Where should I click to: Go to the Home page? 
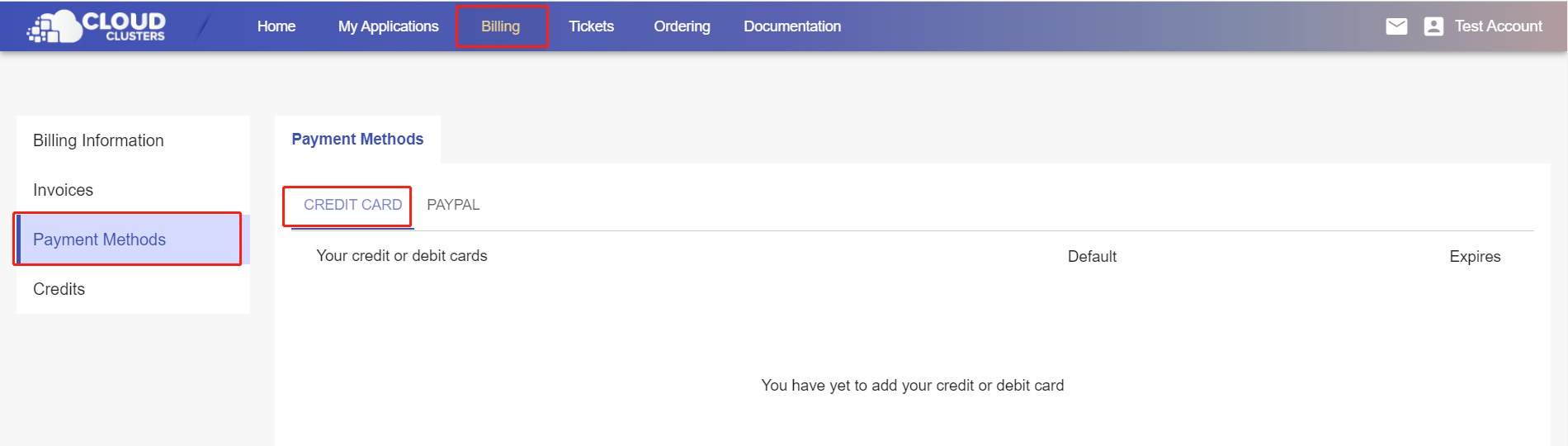tap(276, 26)
